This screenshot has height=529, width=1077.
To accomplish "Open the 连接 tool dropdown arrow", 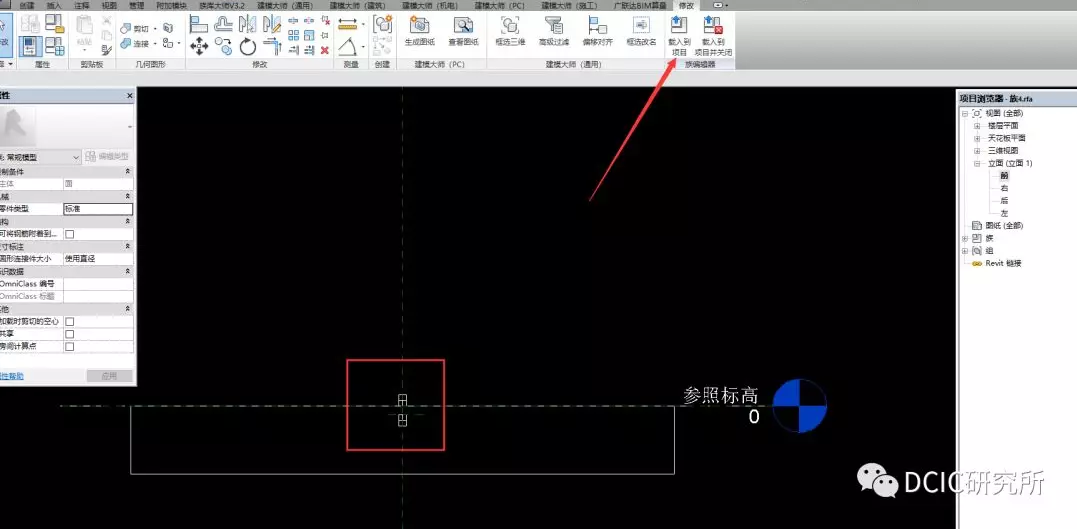I will click(155, 43).
